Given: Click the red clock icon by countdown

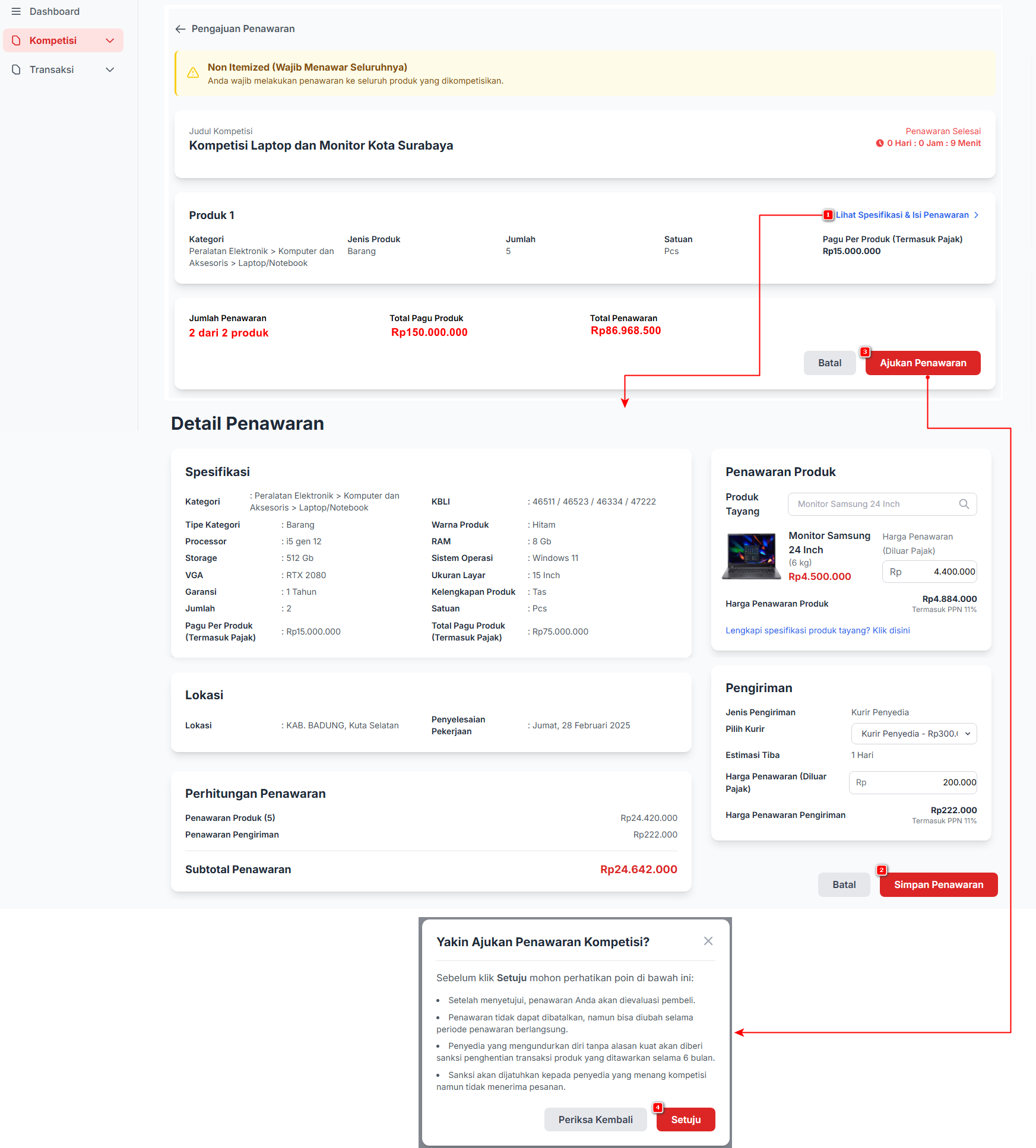Looking at the screenshot, I should click(x=880, y=143).
